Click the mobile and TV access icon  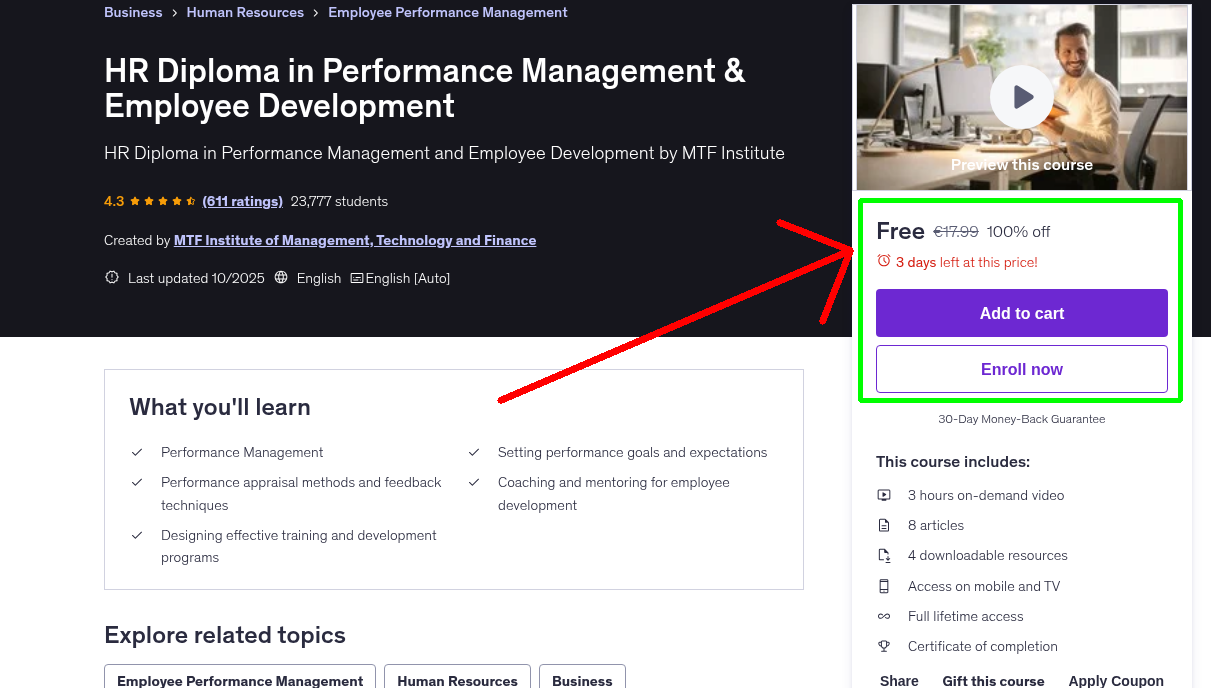coord(884,586)
